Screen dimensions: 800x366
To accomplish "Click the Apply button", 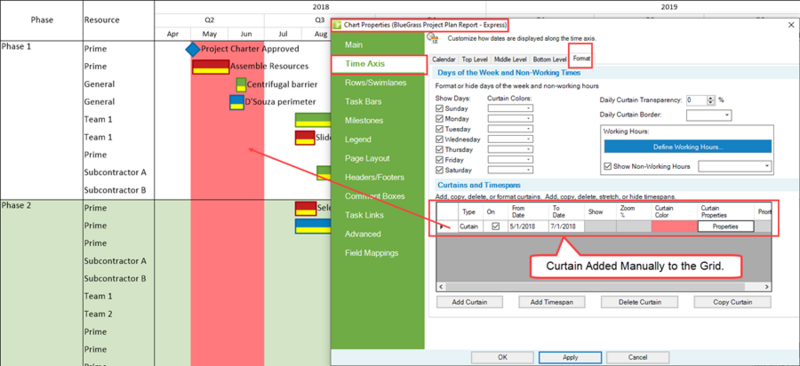I will [570, 357].
